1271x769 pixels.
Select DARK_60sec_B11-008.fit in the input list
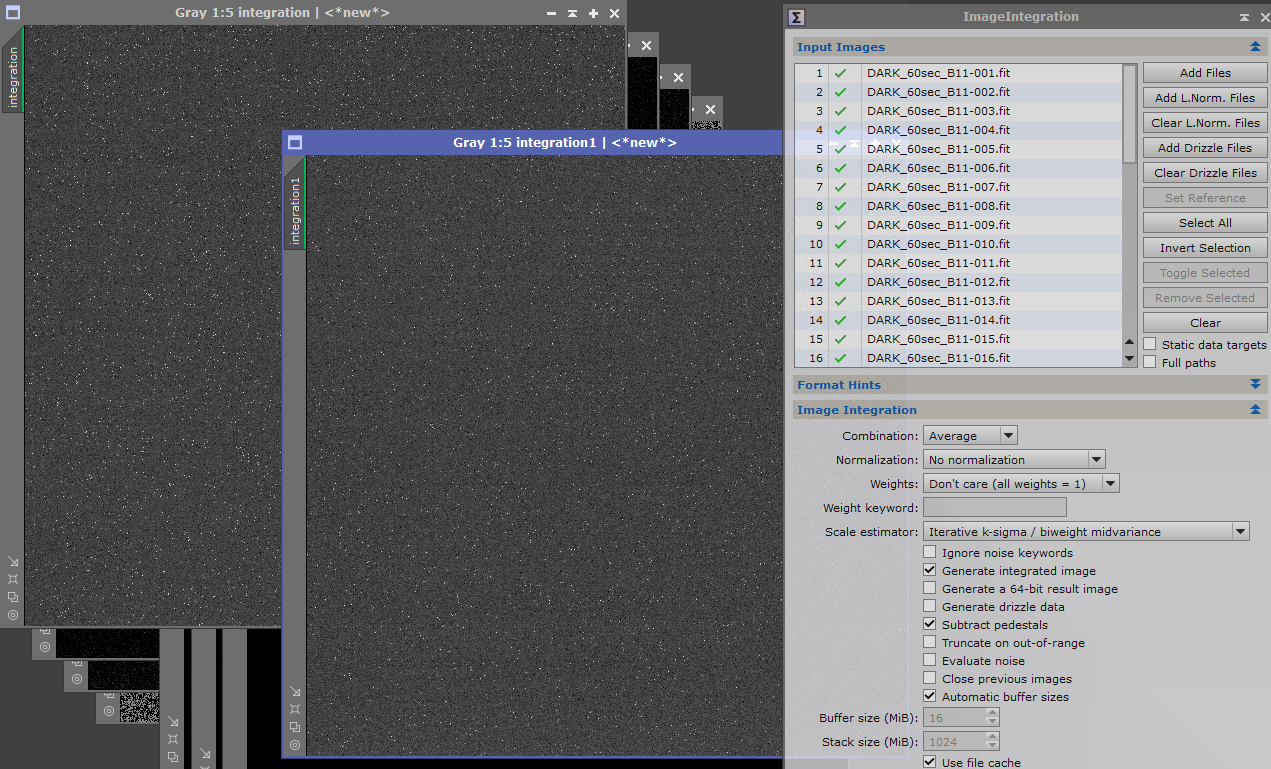tap(938, 206)
